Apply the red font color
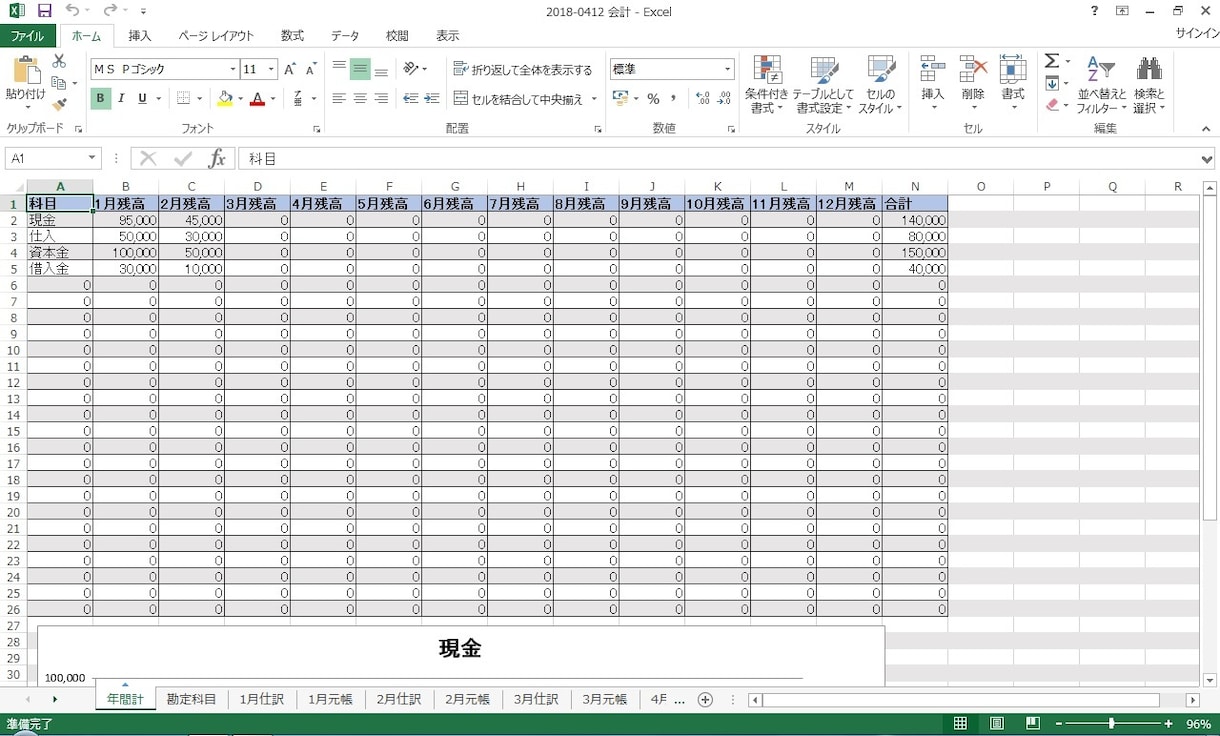 [258, 98]
